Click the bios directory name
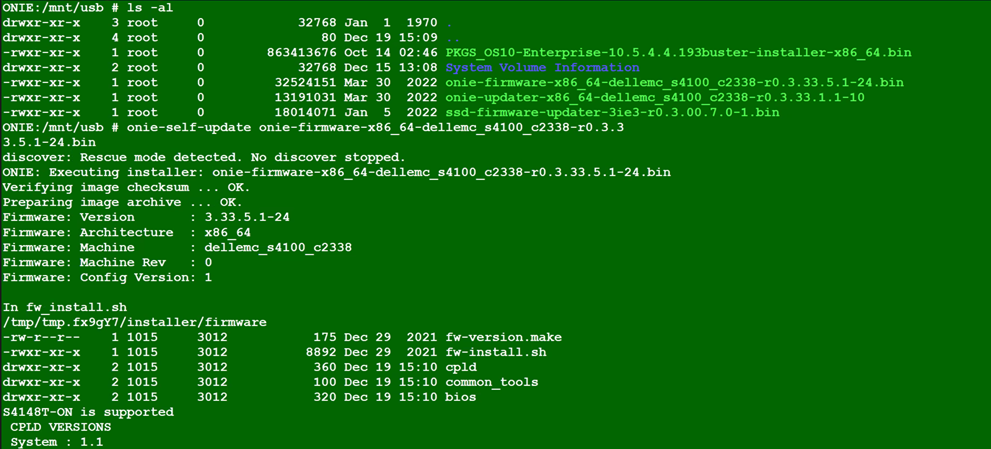The height and width of the screenshot is (449, 991). click(x=461, y=397)
